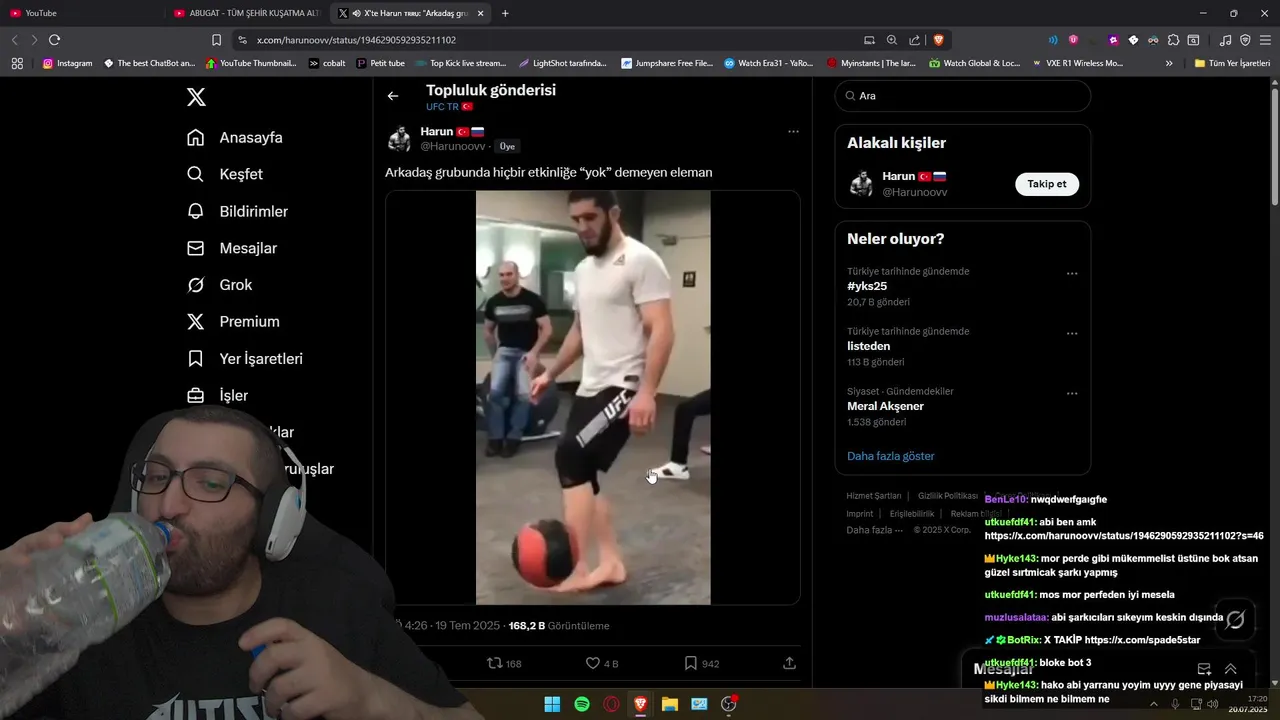Switch to the ABUGAT - TÜM ŞEHİR KUŞATMA tab
Screen dimensions: 1280x720
pyautogui.click(x=247, y=13)
